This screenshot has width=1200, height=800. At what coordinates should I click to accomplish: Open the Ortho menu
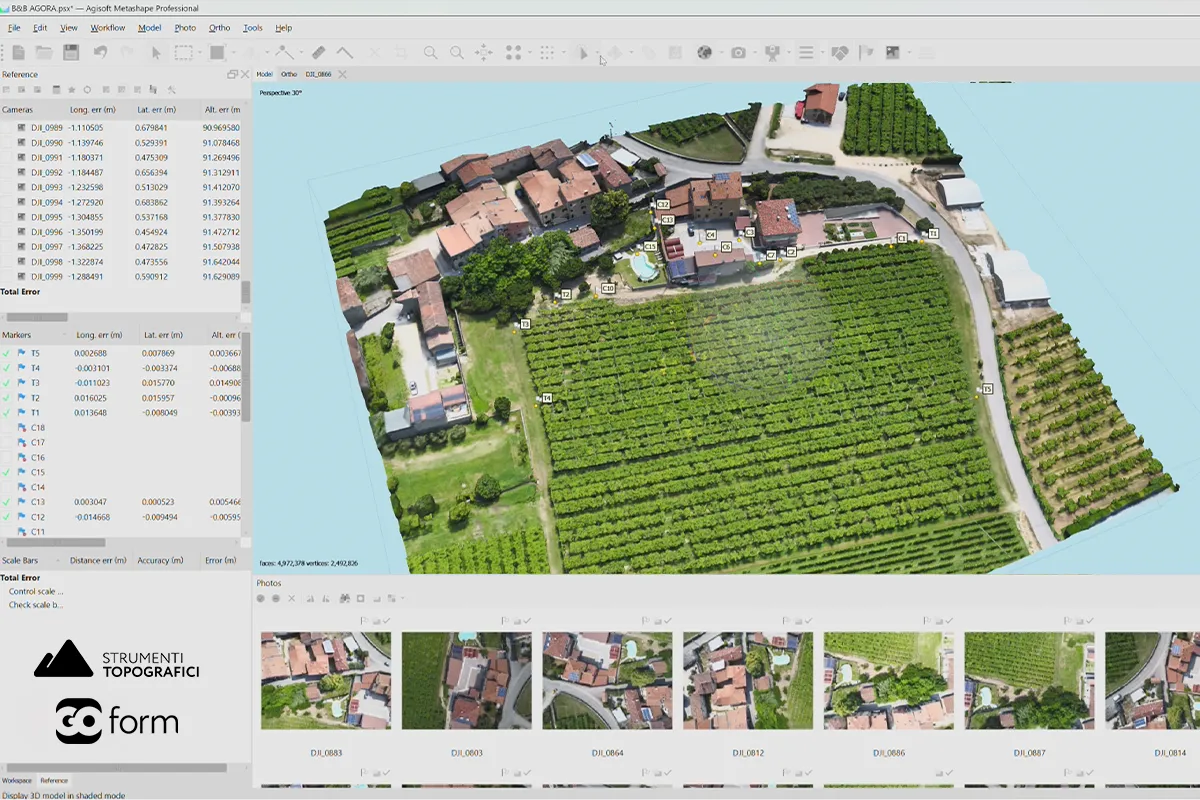click(219, 28)
